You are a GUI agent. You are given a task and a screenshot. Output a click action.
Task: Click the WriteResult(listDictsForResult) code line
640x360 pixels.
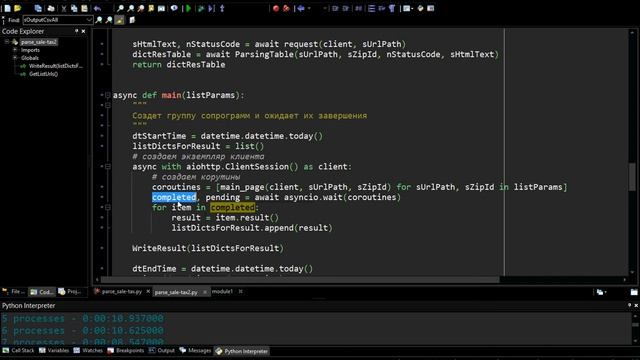click(208, 248)
